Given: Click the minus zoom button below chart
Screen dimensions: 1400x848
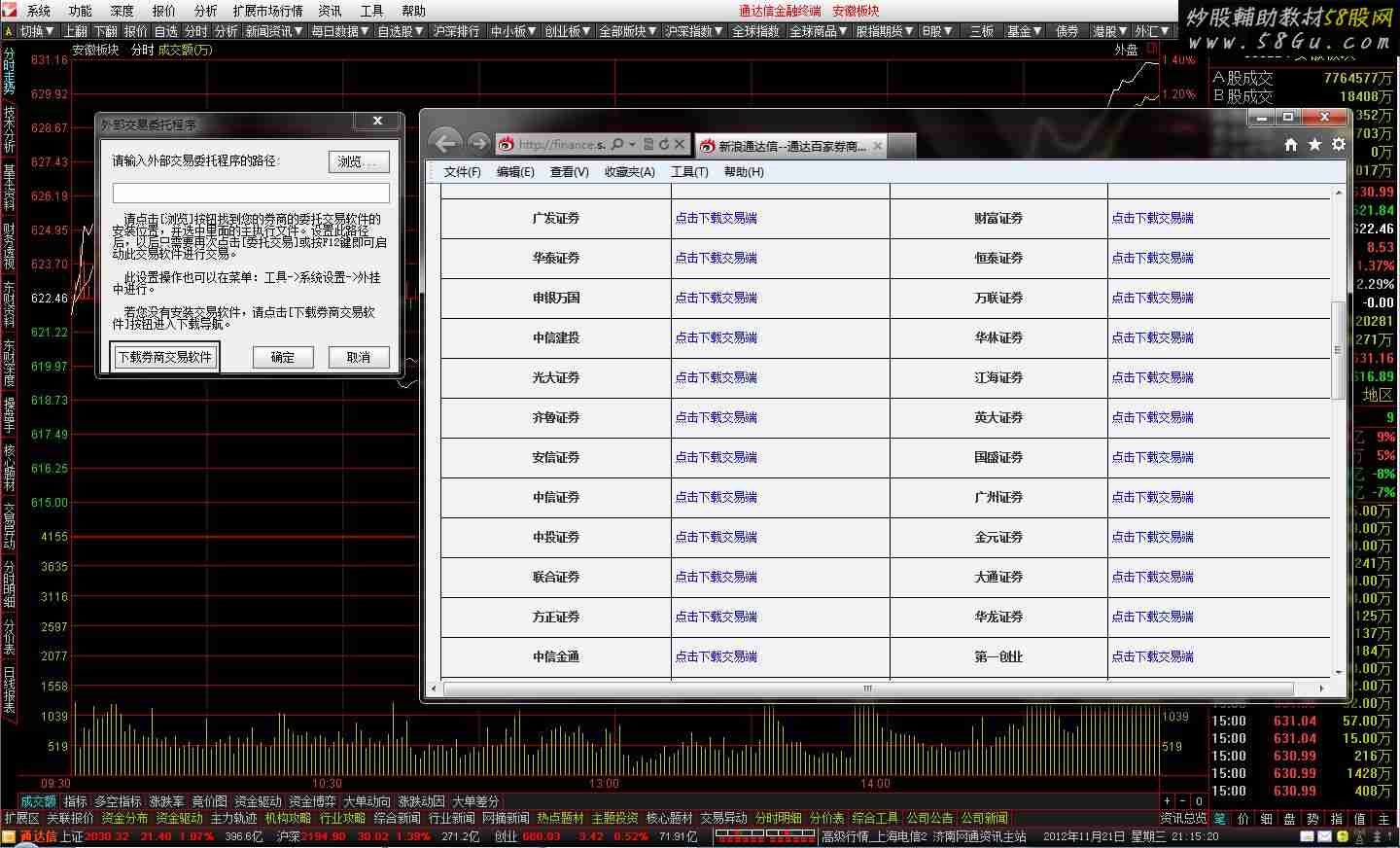Looking at the screenshot, I should pyautogui.click(x=1183, y=801).
